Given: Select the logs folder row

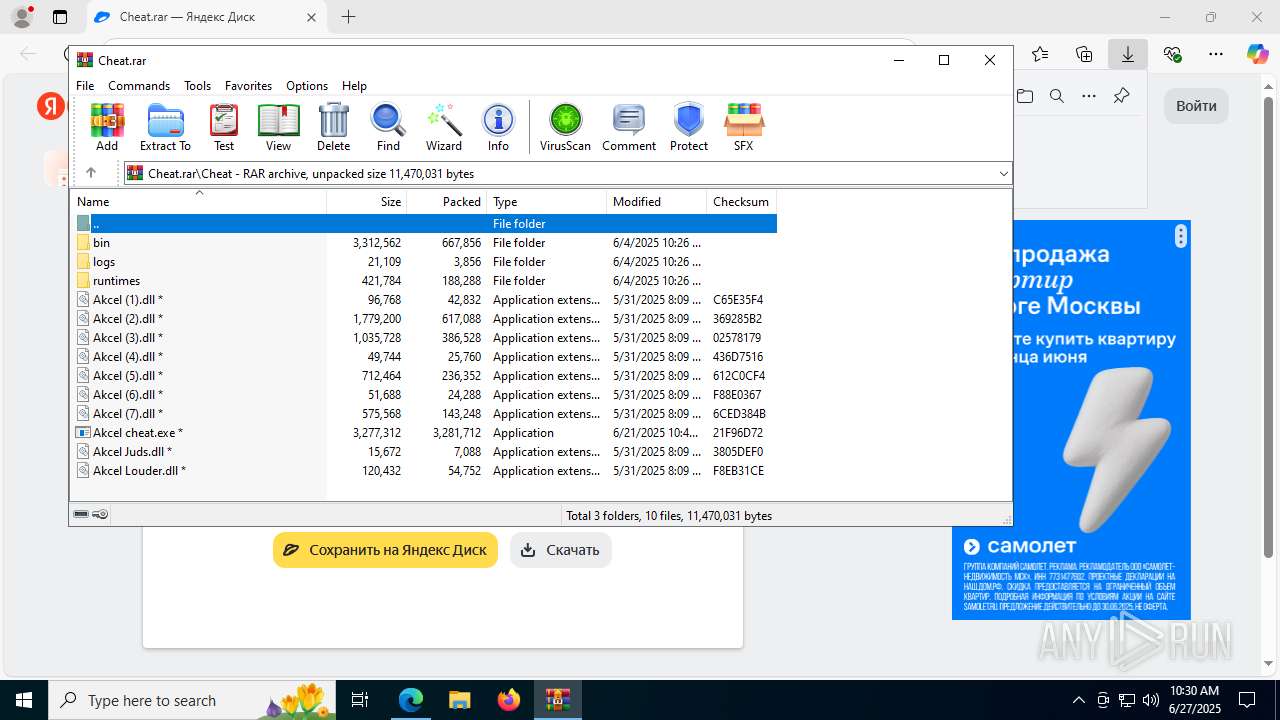Looking at the screenshot, I should (x=424, y=262).
